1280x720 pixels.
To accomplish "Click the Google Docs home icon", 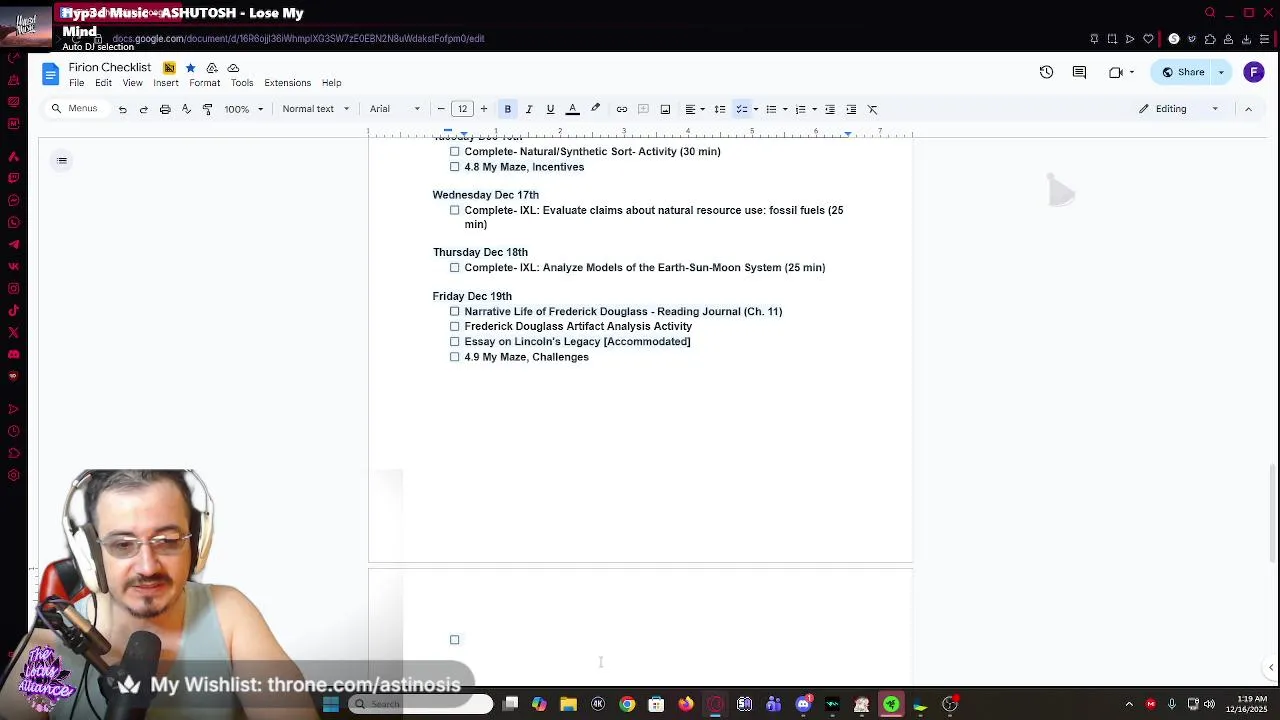I will (x=50, y=74).
